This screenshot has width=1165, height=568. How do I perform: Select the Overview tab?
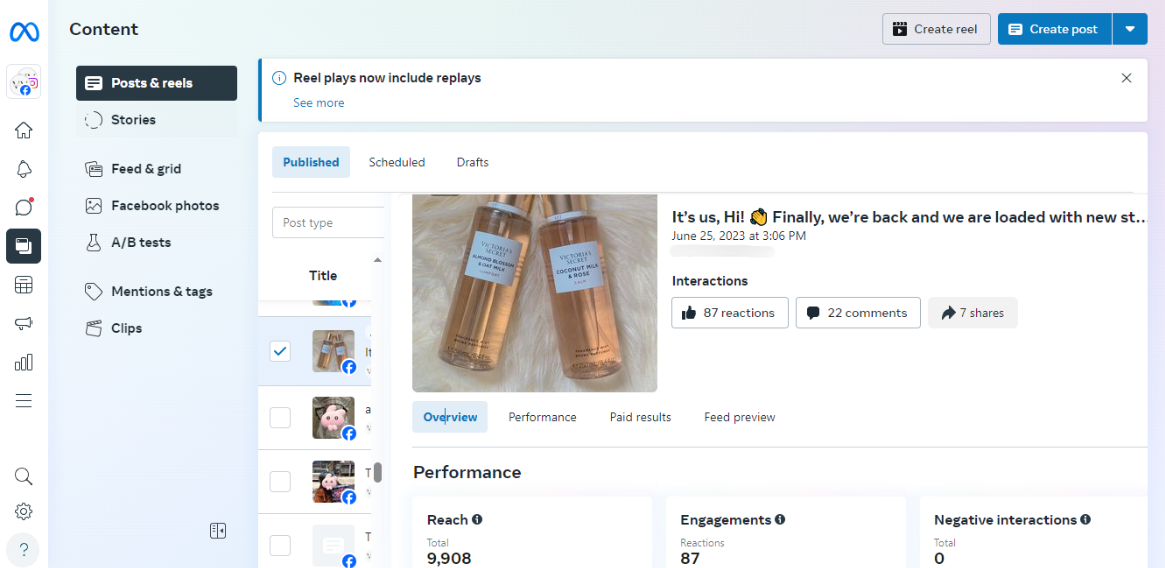click(450, 417)
